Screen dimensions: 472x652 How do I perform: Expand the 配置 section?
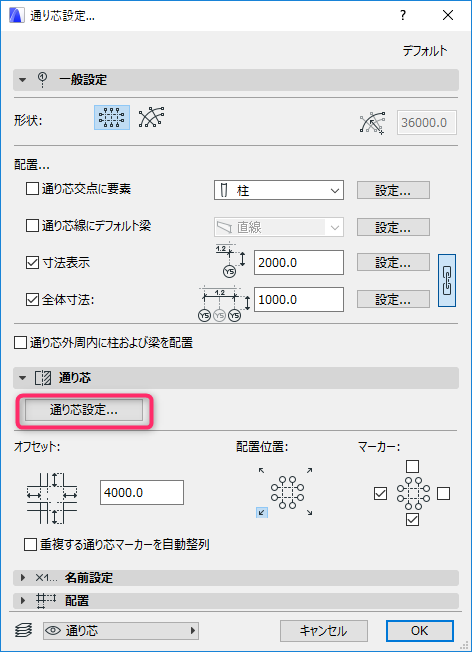click(x=23, y=601)
